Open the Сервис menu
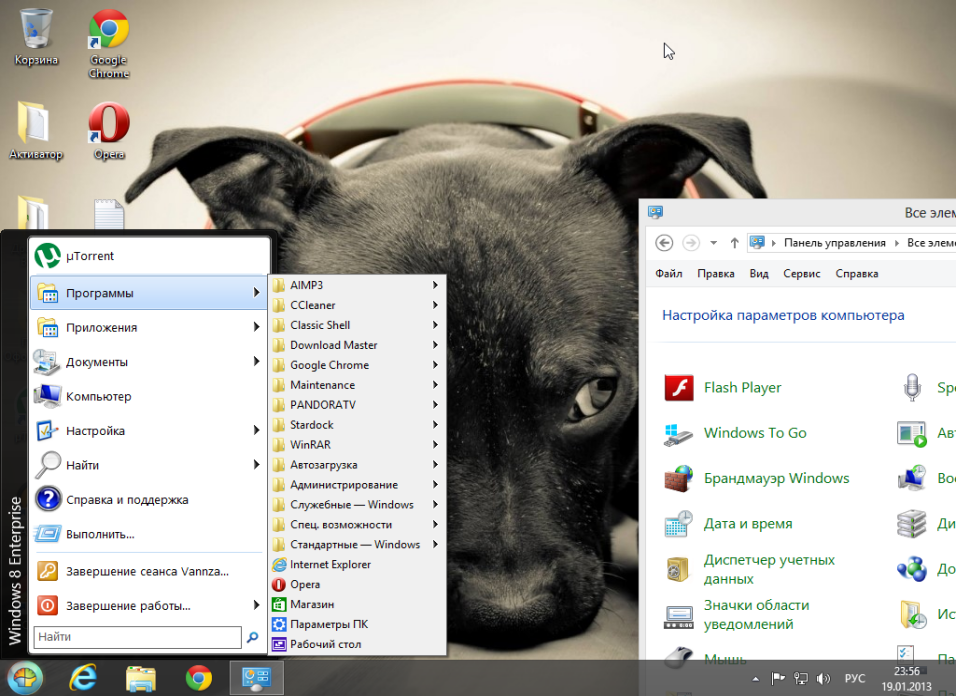The height and width of the screenshot is (696, 956). pyautogui.click(x=802, y=274)
